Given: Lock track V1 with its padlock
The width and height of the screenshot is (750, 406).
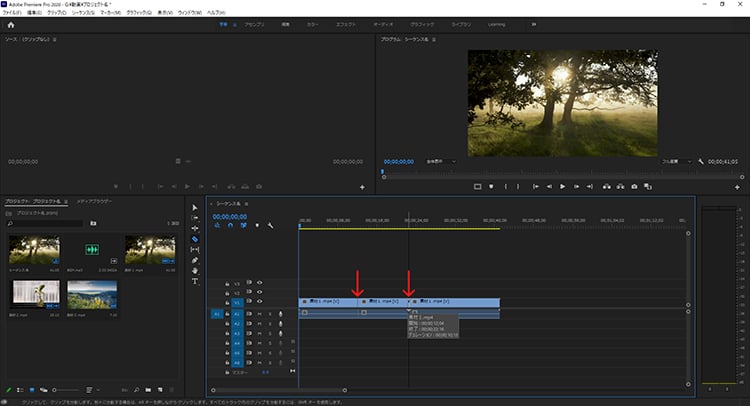Looking at the screenshot, I should pos(227,303).
